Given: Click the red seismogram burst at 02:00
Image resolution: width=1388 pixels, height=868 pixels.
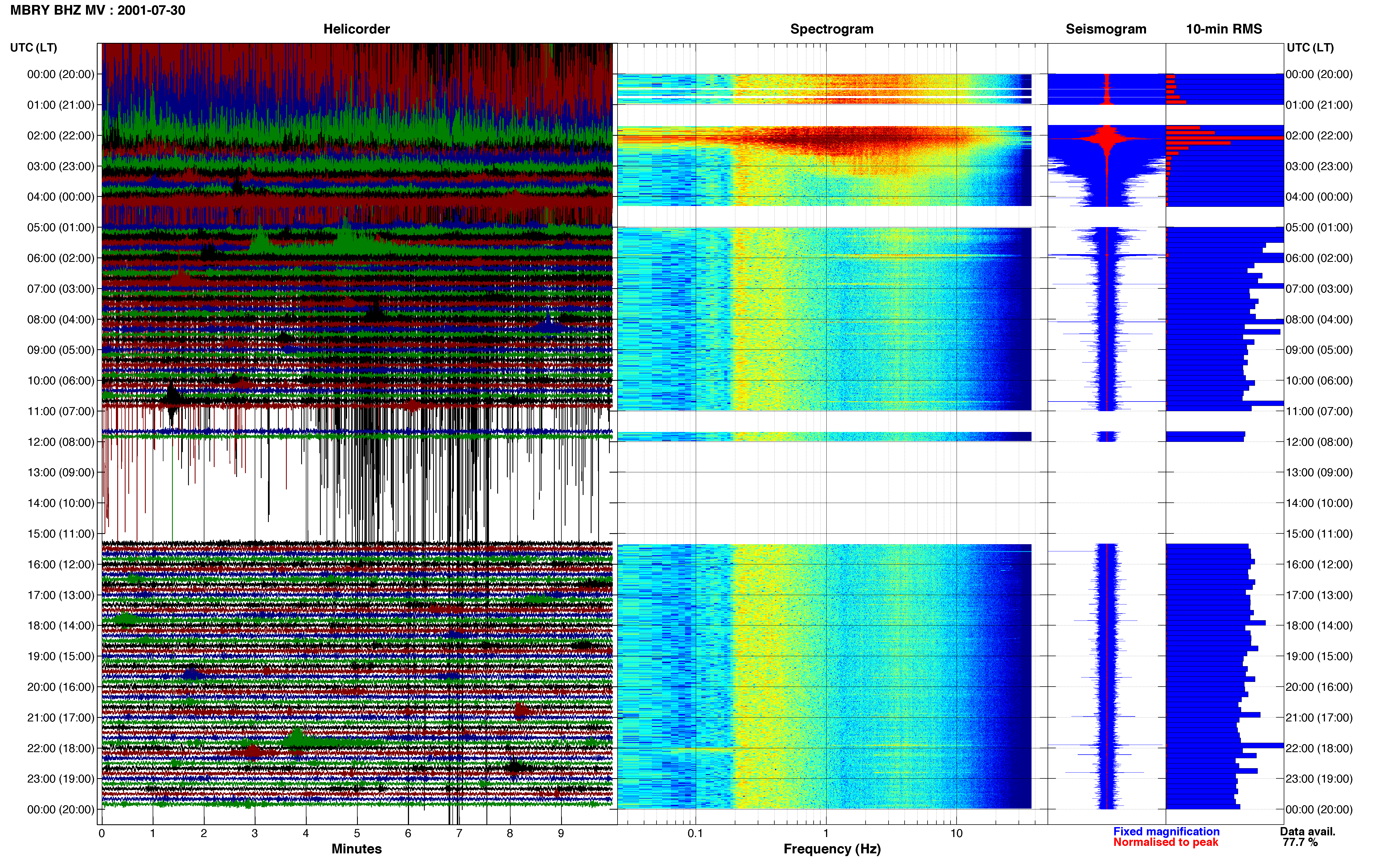Looking at the screenshot, I should tap(1107, 138).
